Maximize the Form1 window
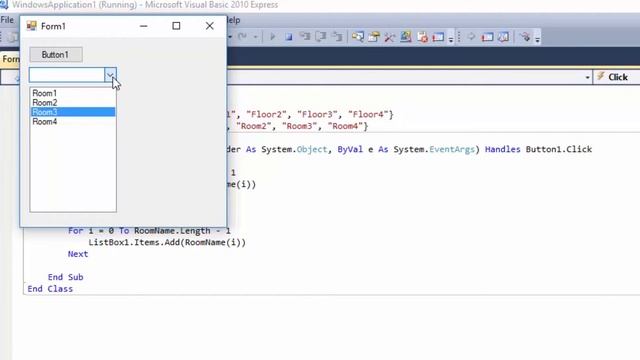Screen dimensions: 640x360 pos(176,26)
